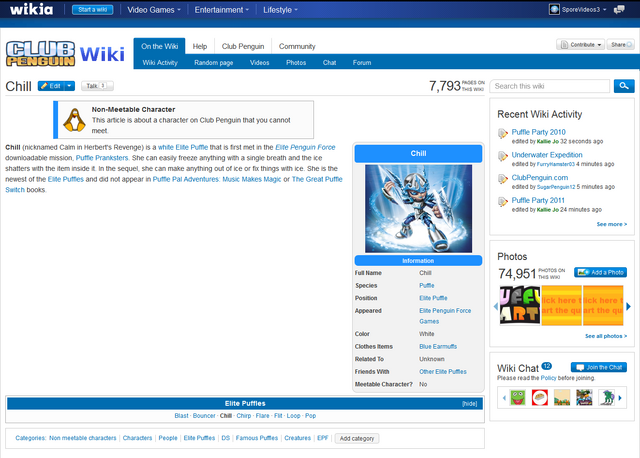
Task: Open the Photos section in nav bar
Action: click(296, 62)
